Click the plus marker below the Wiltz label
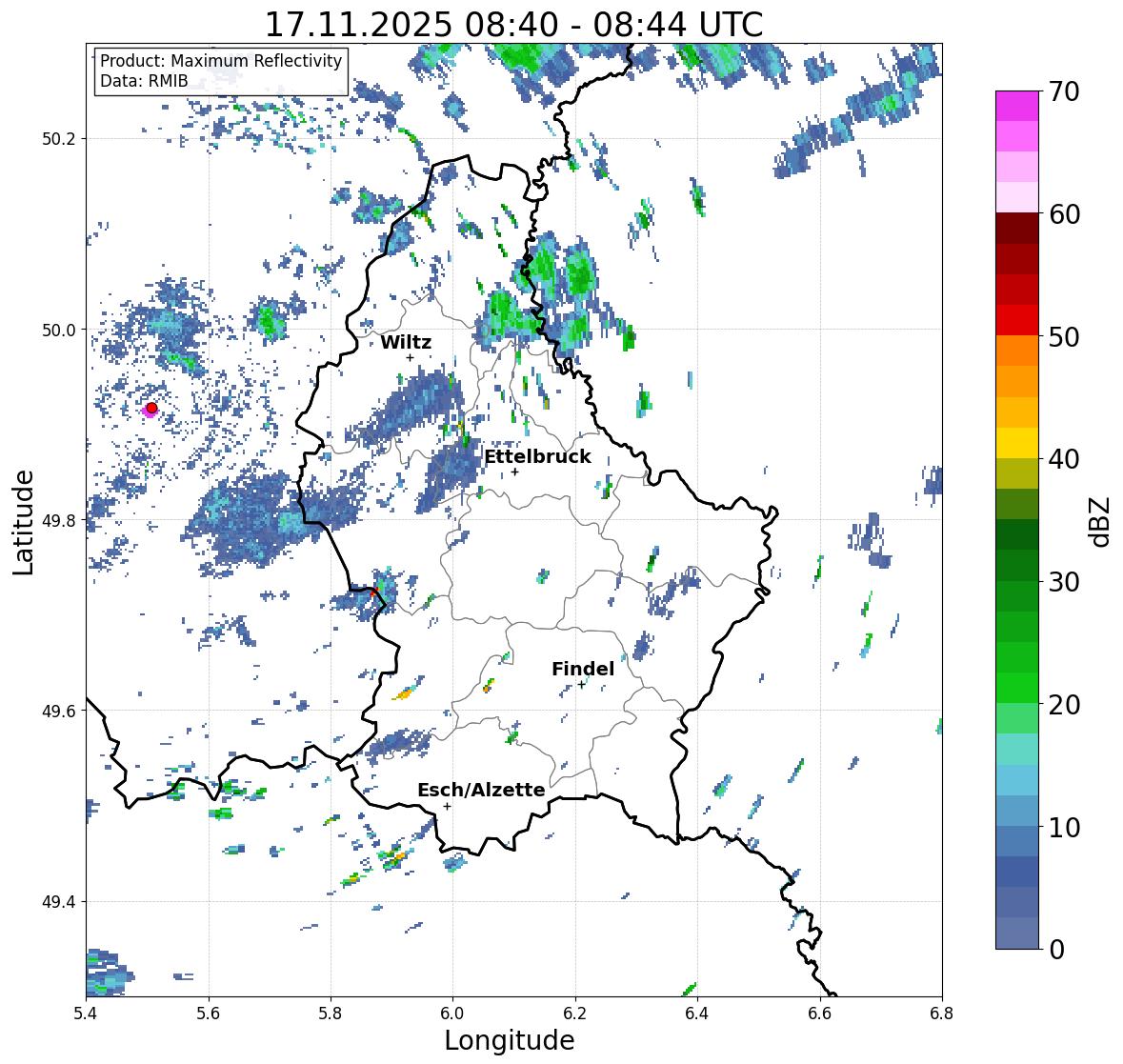 [410, 357]
